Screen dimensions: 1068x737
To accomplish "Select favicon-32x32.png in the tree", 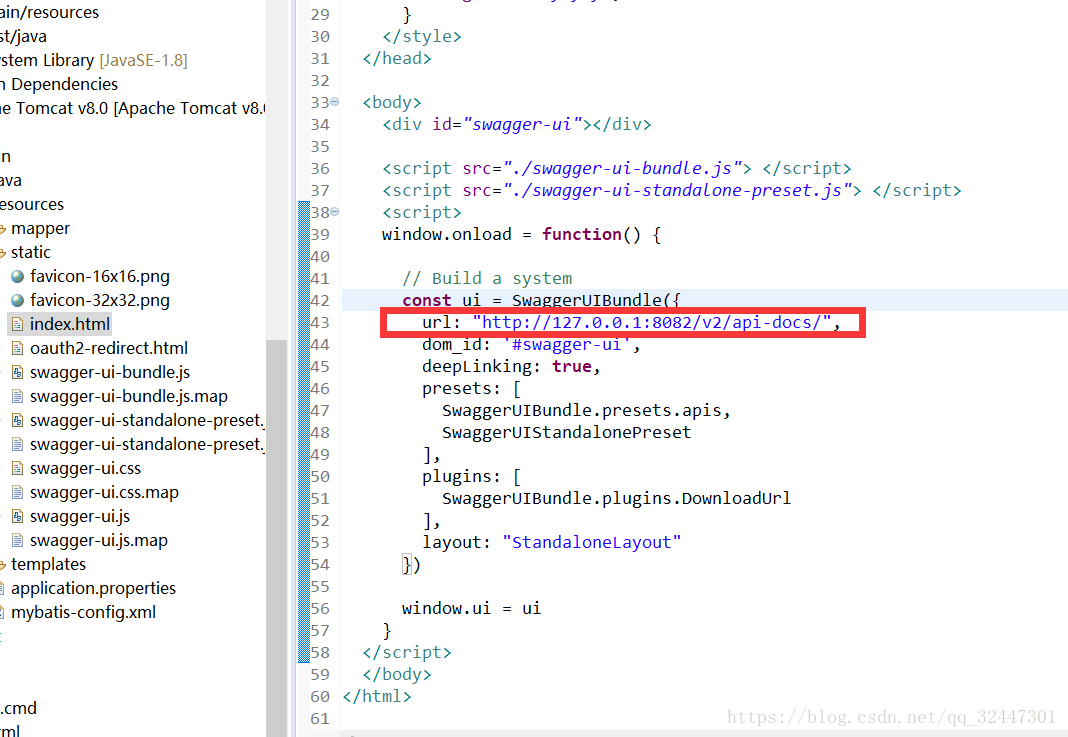I will click(x=99, y=300).
